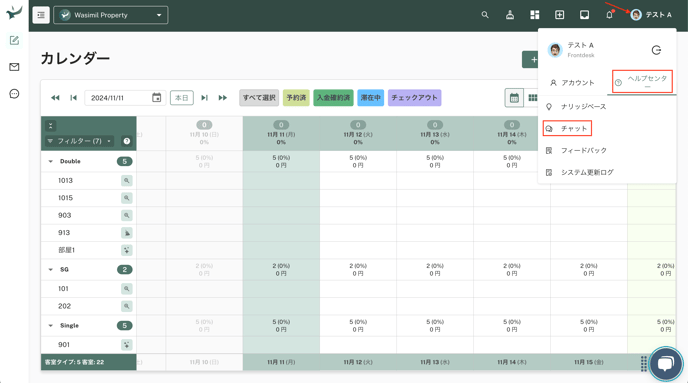688x383 pixels.
Task: Open the date picker calendar icon
Action: [157, 97]
